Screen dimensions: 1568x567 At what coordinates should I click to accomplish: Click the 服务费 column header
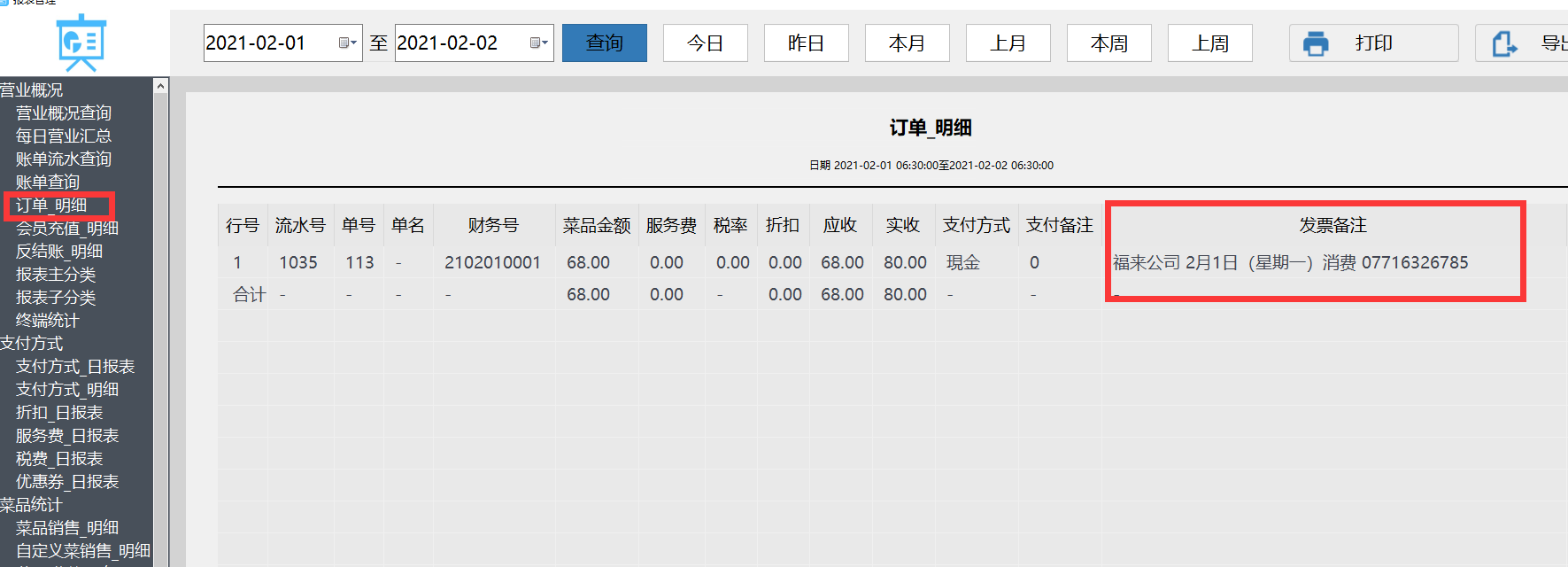671,225
